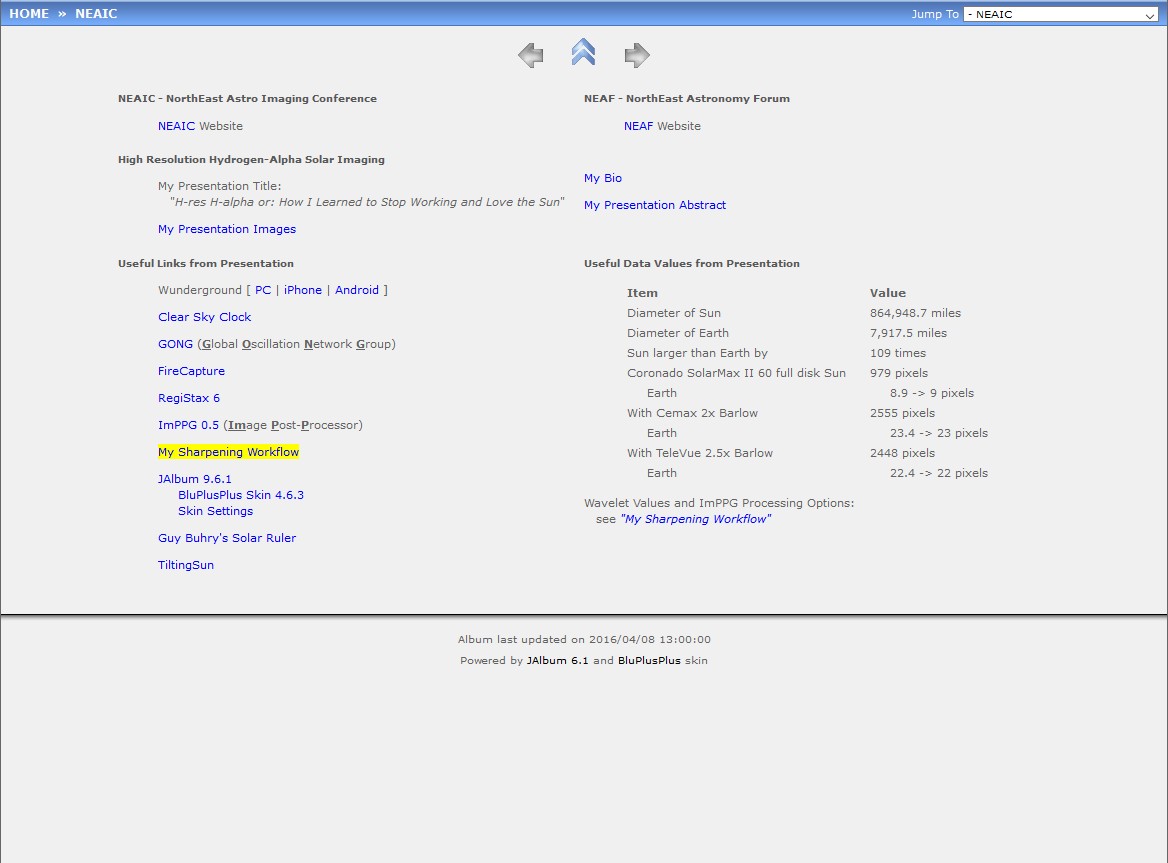Image resolution: width=1168 pixels, height=863 pixels.
Task: Open the NEAIC Website link
Action: coord(177,126)
